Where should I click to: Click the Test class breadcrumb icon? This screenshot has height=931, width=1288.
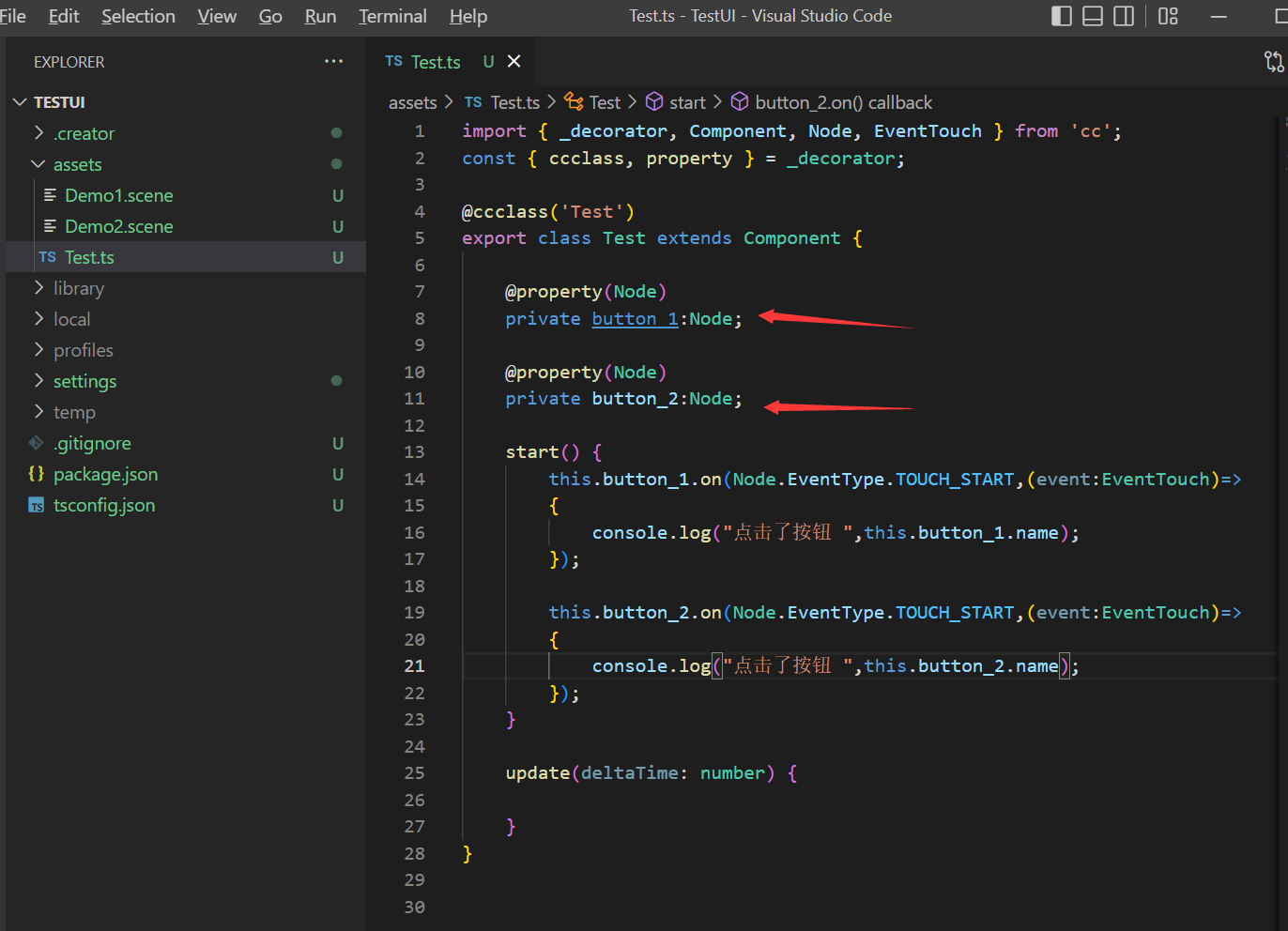pyautogui.click(x=574, y=102)
